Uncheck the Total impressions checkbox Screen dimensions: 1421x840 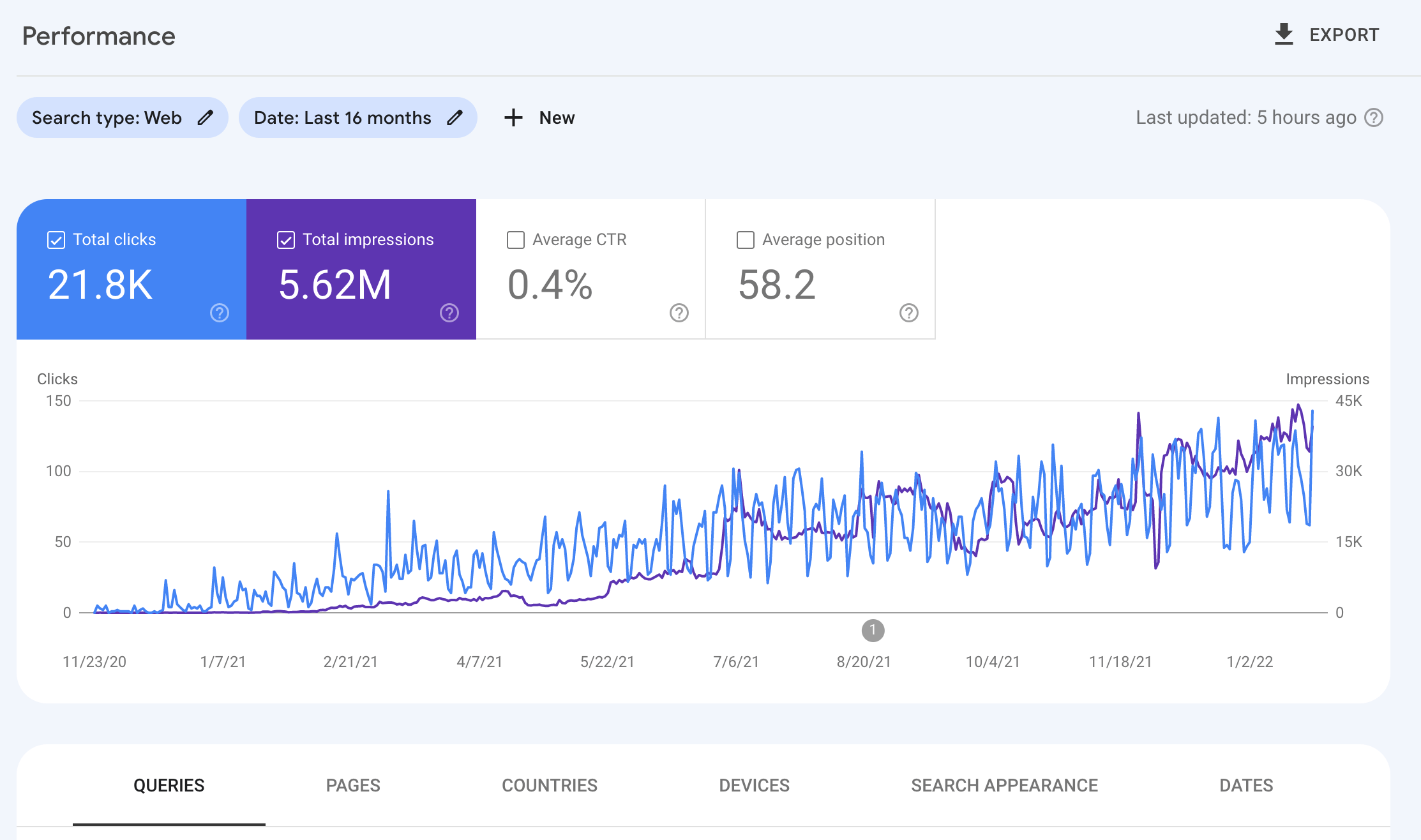click(285, 239)
